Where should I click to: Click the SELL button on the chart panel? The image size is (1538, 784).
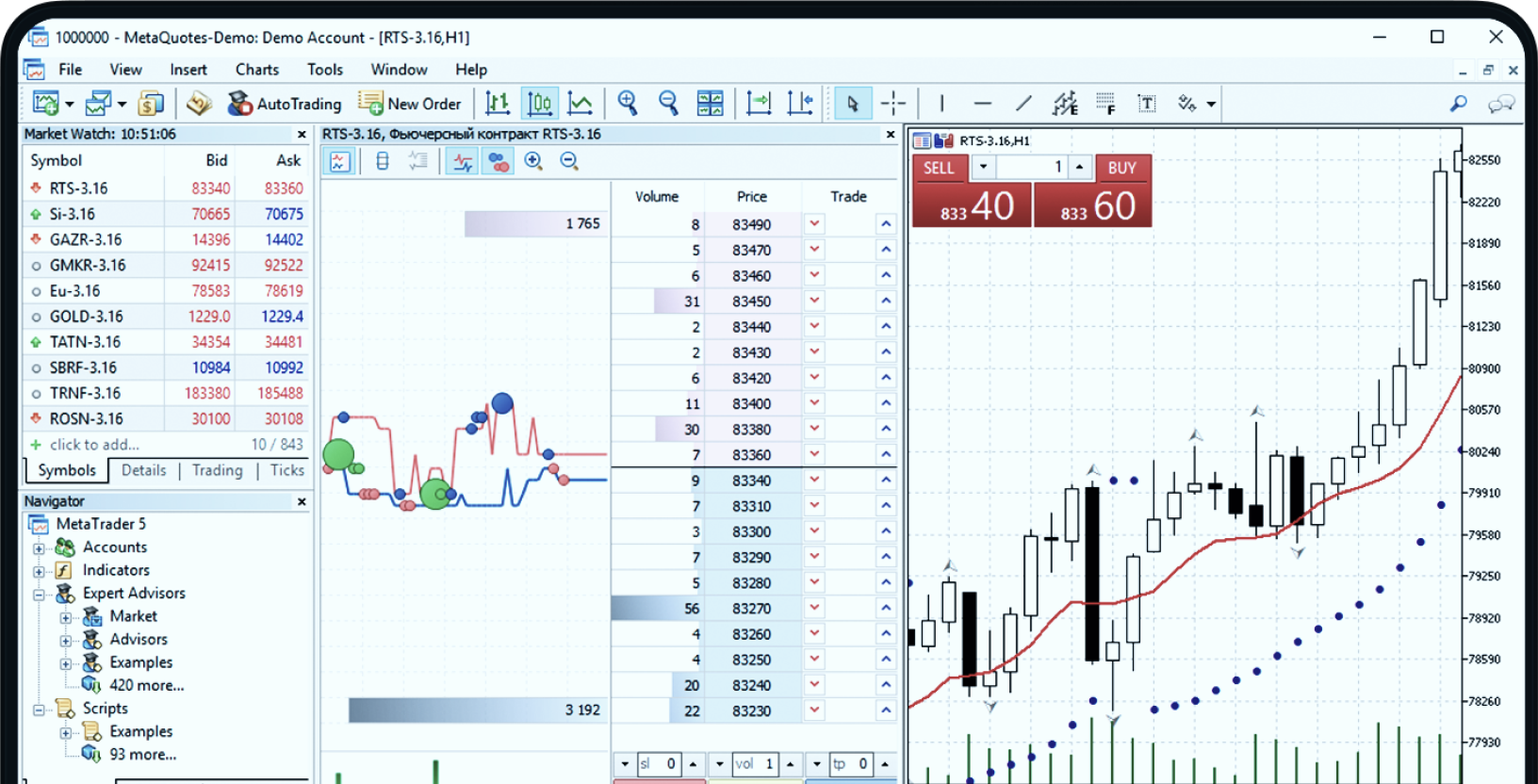[x=938, y=168]
